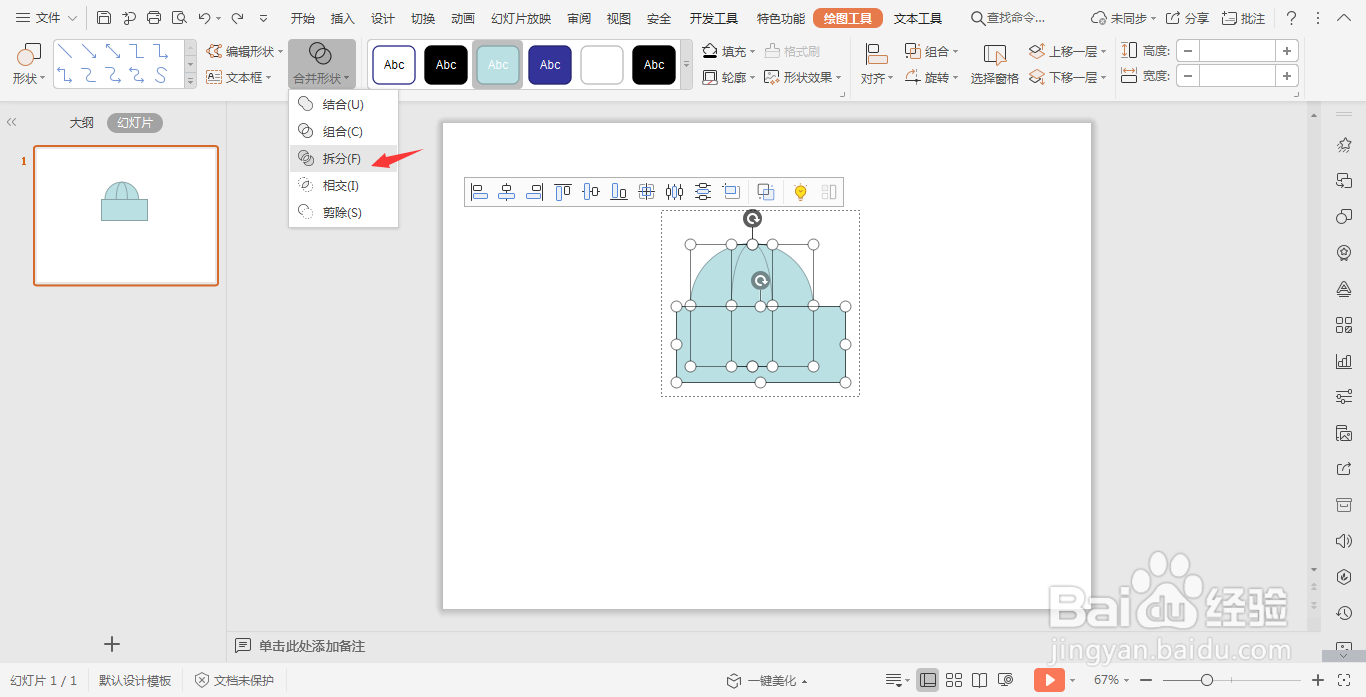
Task: Apply the light teal Abc shape style
Action: (x=498, y=65)
